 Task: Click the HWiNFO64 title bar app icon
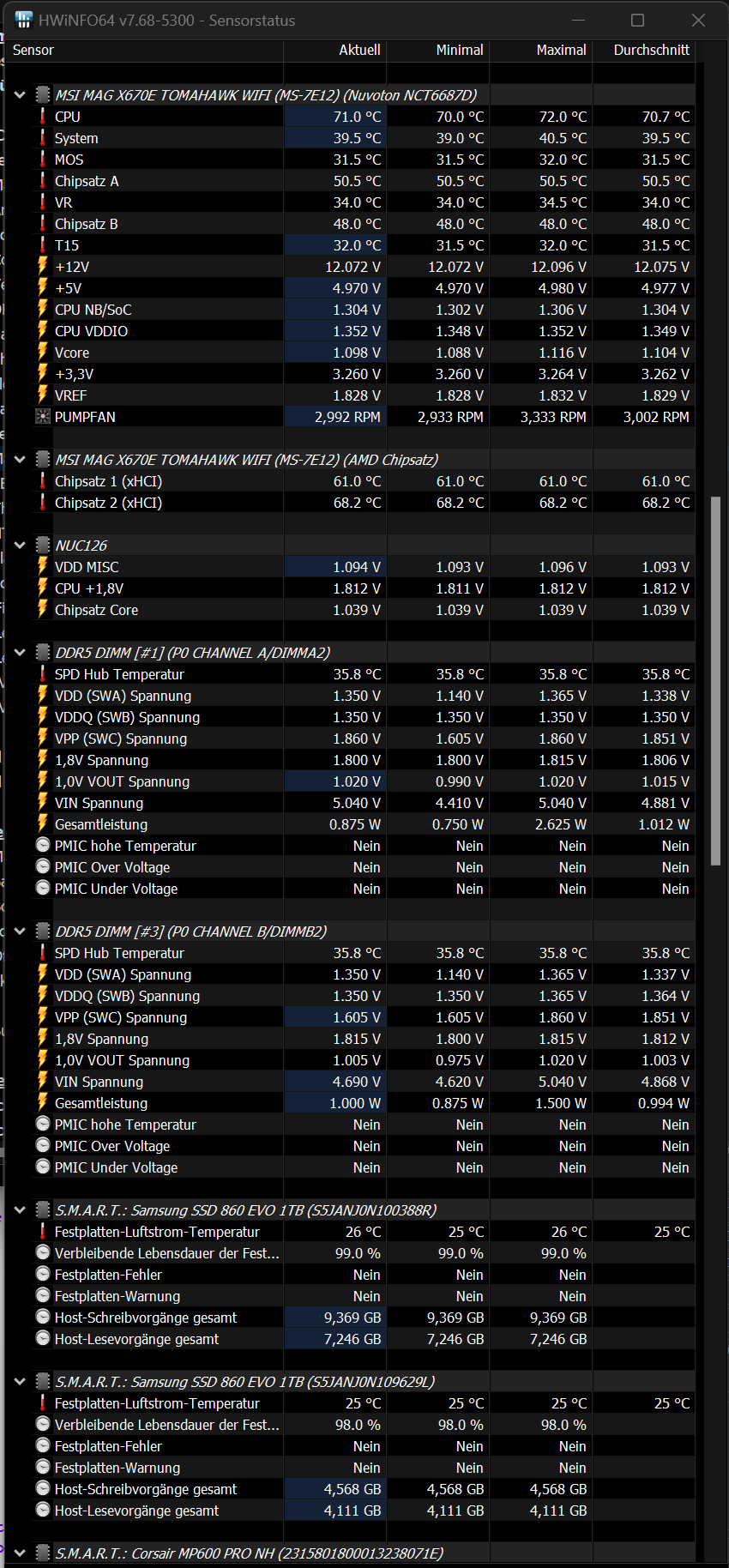24,20
